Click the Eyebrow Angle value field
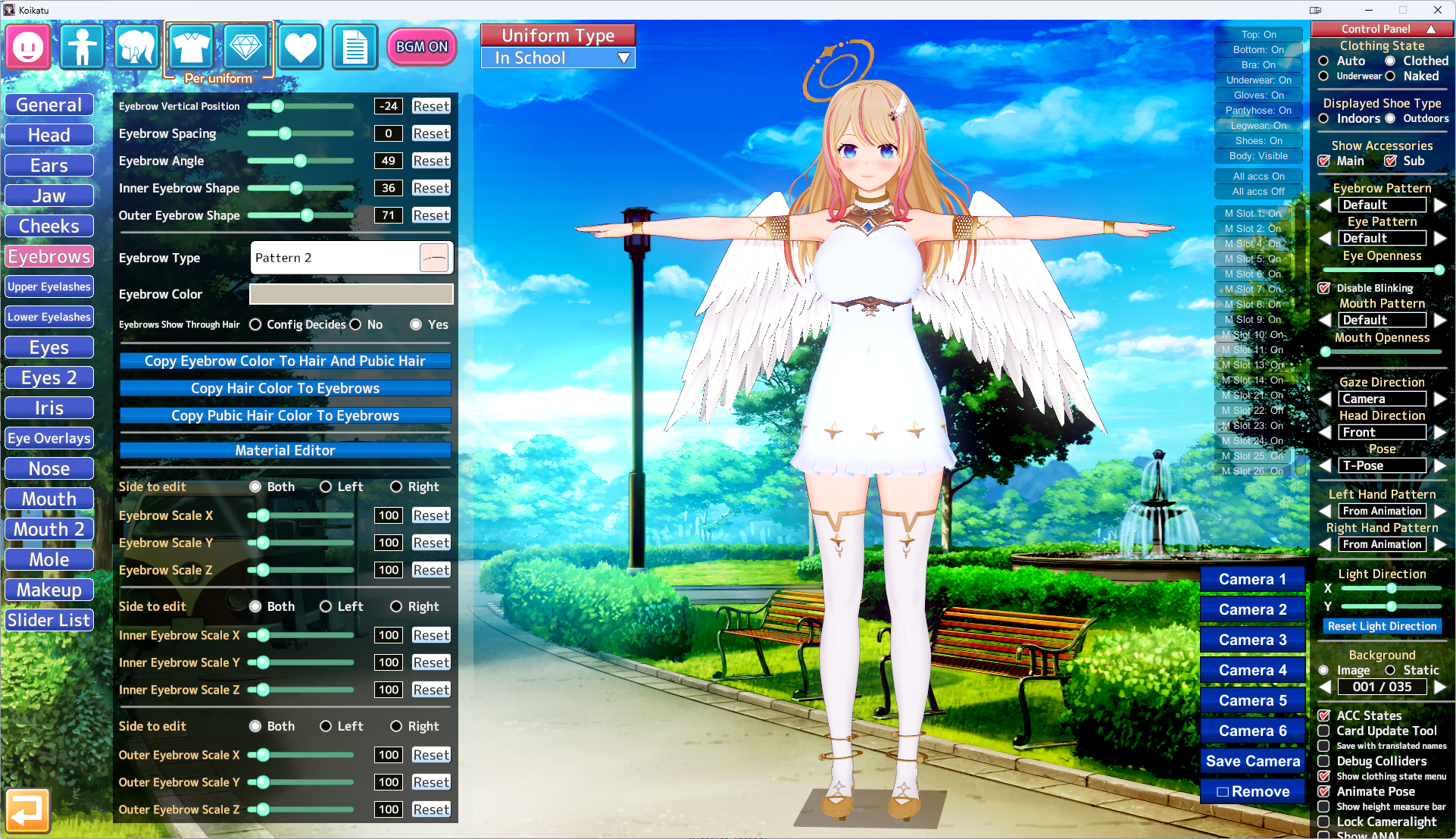This screenshot has height=839, width=1456. tap(389, 161)
